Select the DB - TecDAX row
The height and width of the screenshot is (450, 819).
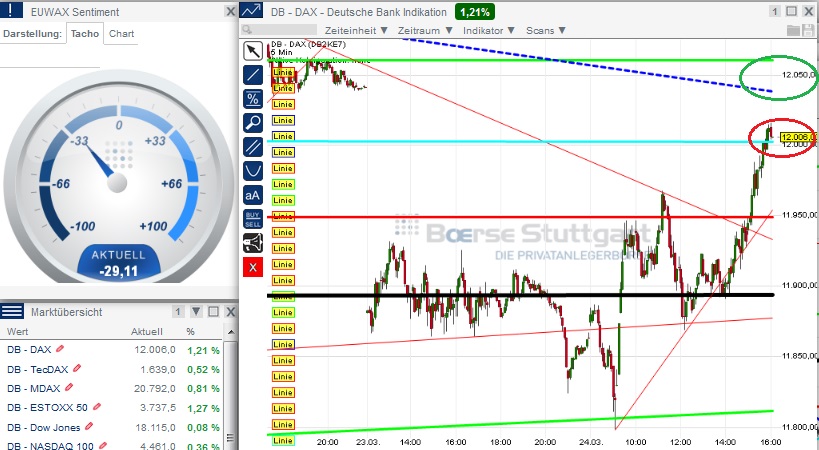point(113,369)
